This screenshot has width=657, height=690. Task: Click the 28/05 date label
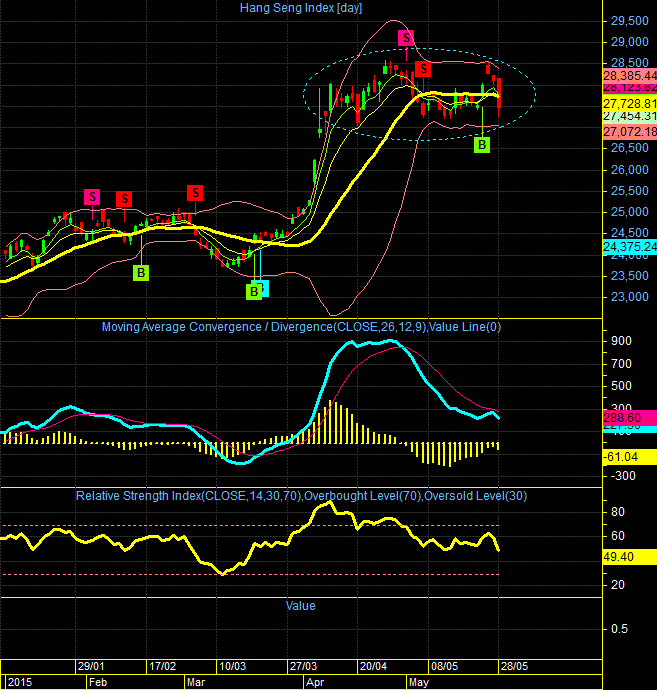(x=514, y=666)
